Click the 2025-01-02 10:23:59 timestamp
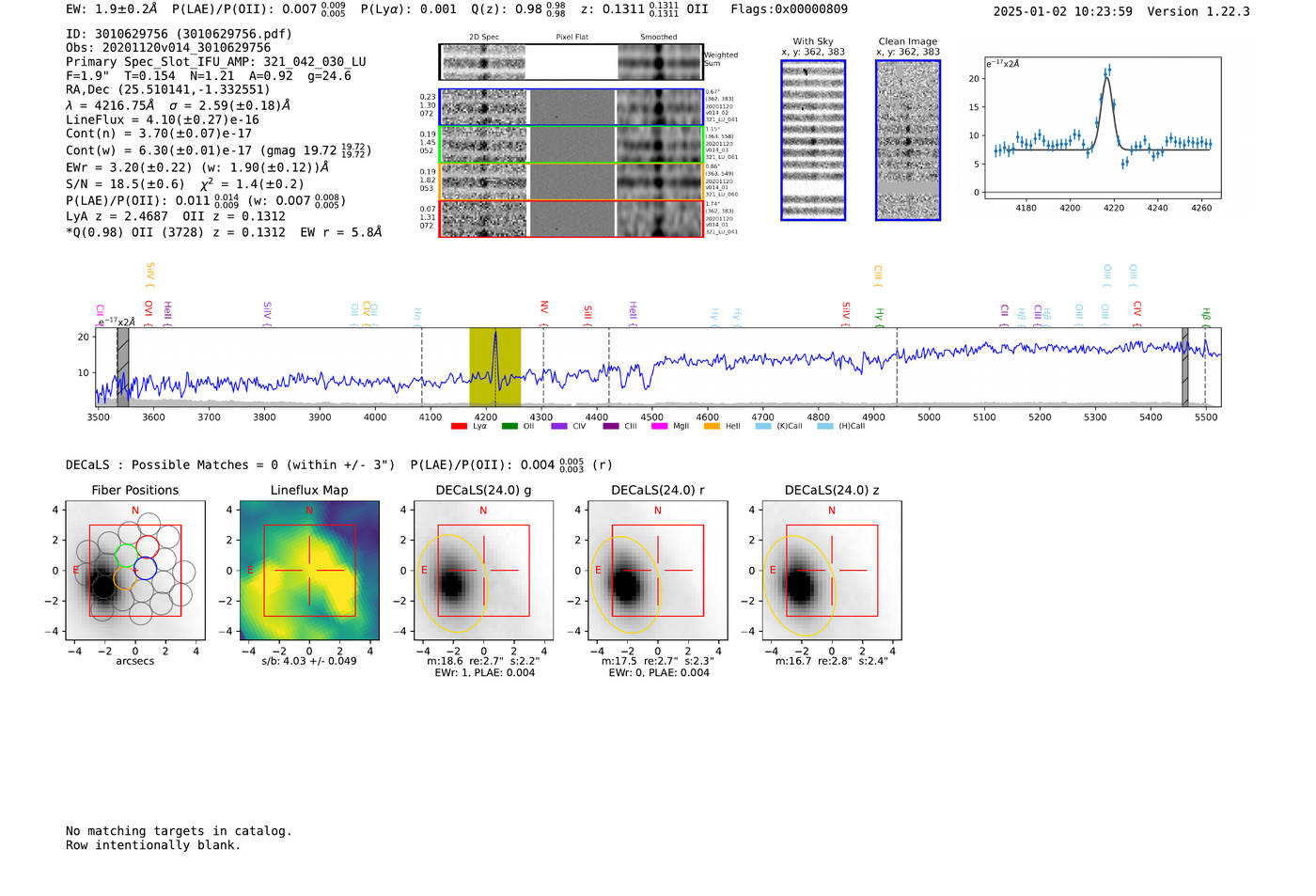 [x=1063, y=11]
